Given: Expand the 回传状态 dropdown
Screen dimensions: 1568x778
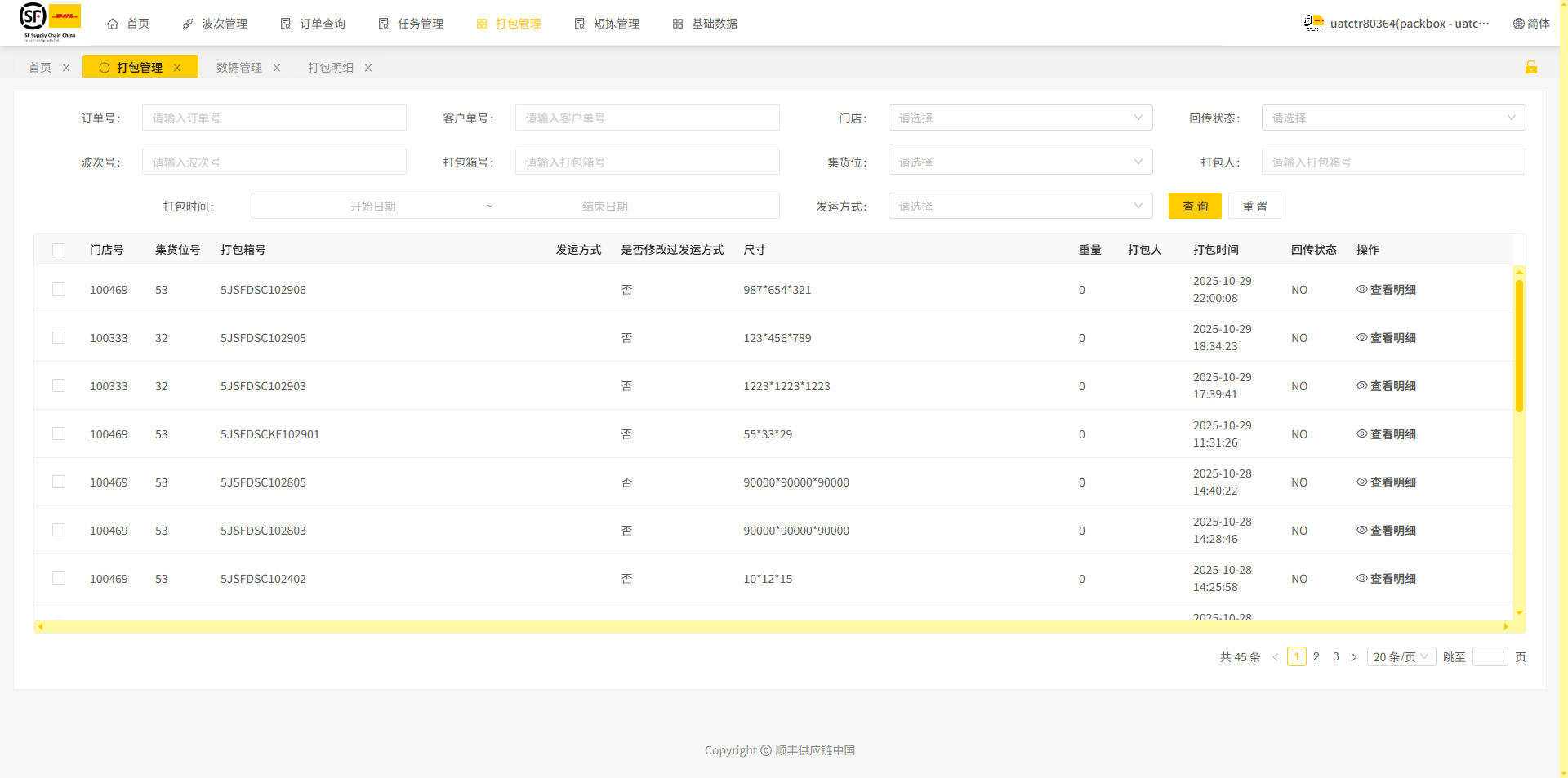Looking at the screenshot, I should 1393,118.
